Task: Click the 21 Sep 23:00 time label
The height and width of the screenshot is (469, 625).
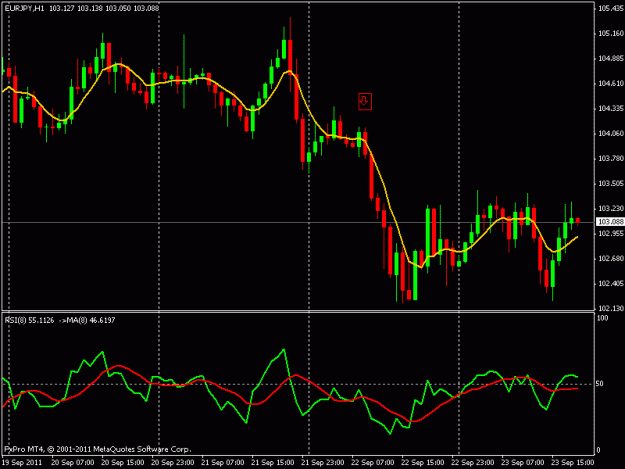Action: [x=322, y=463]
